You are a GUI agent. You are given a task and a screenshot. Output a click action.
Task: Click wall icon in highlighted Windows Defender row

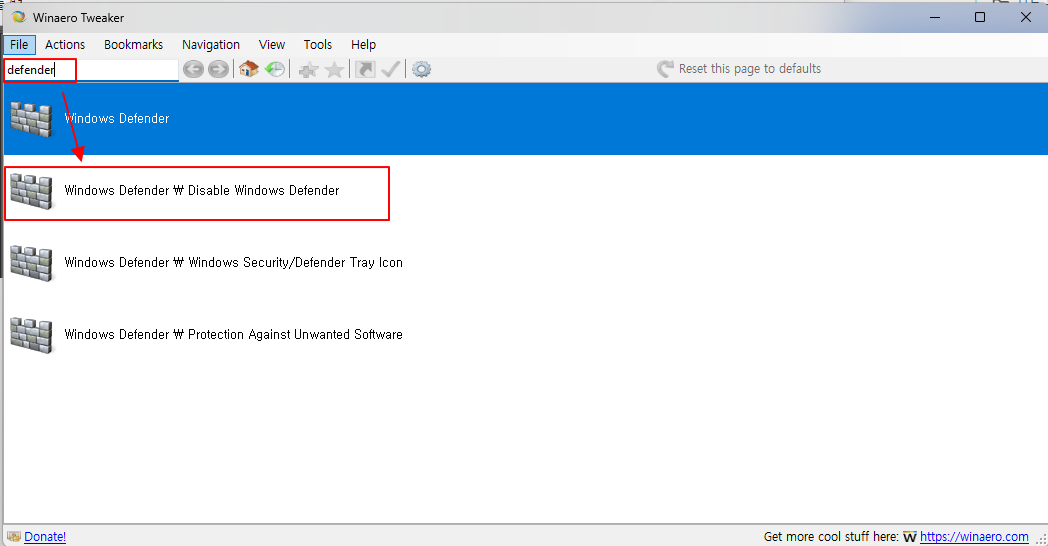(x=31, y=120)
